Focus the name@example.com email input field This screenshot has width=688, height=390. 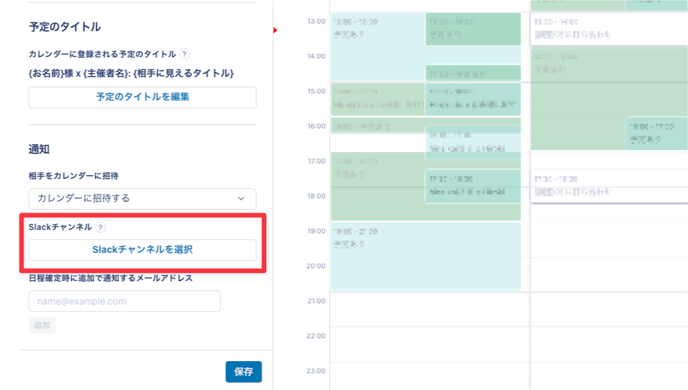pos(125,301)
